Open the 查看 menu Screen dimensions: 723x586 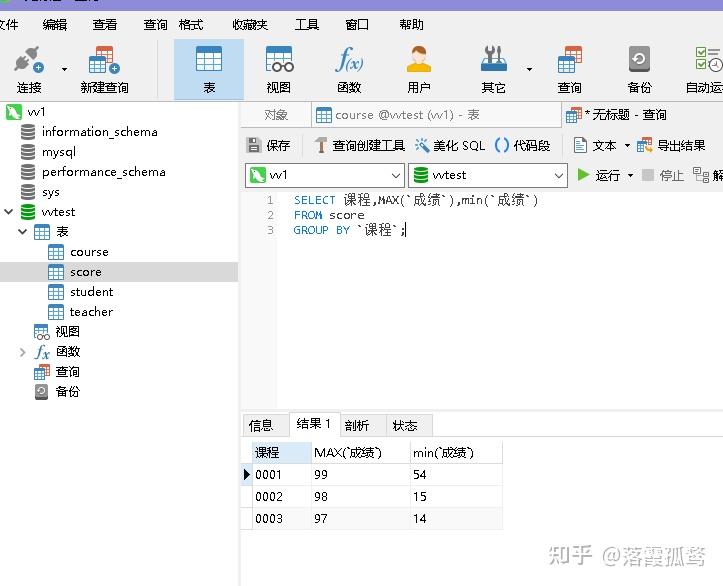click(105, 24)
